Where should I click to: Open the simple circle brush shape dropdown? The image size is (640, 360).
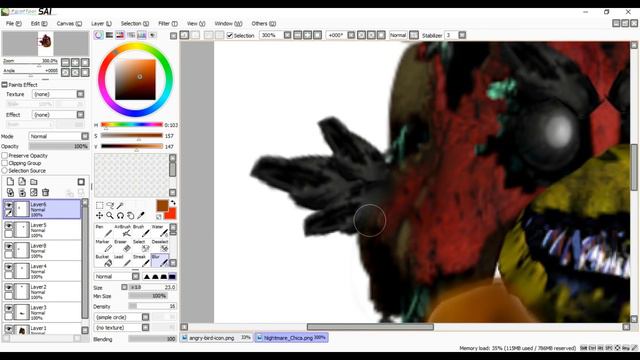coord(145,317)
